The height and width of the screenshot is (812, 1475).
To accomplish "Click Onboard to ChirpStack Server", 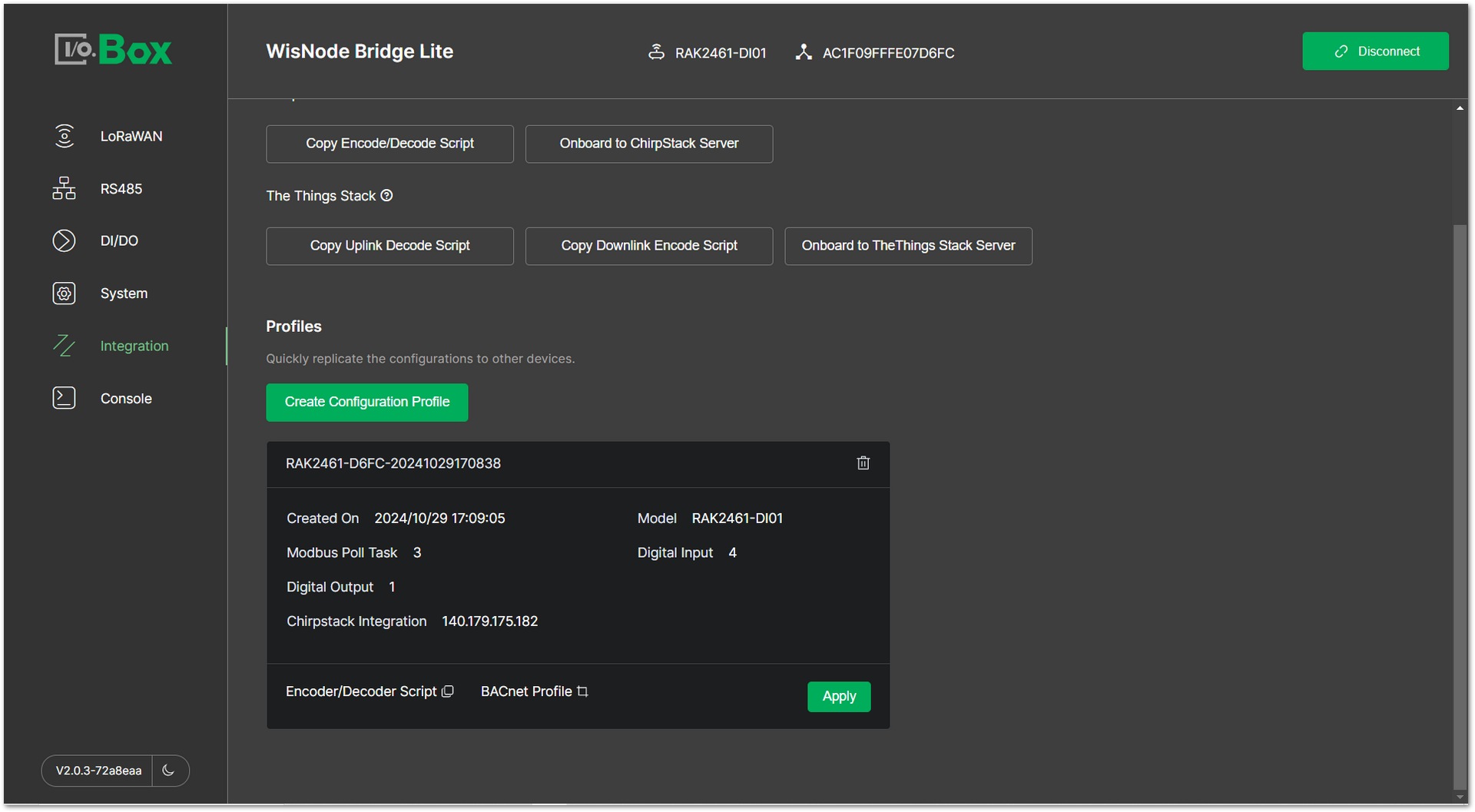I will (648, 144).
